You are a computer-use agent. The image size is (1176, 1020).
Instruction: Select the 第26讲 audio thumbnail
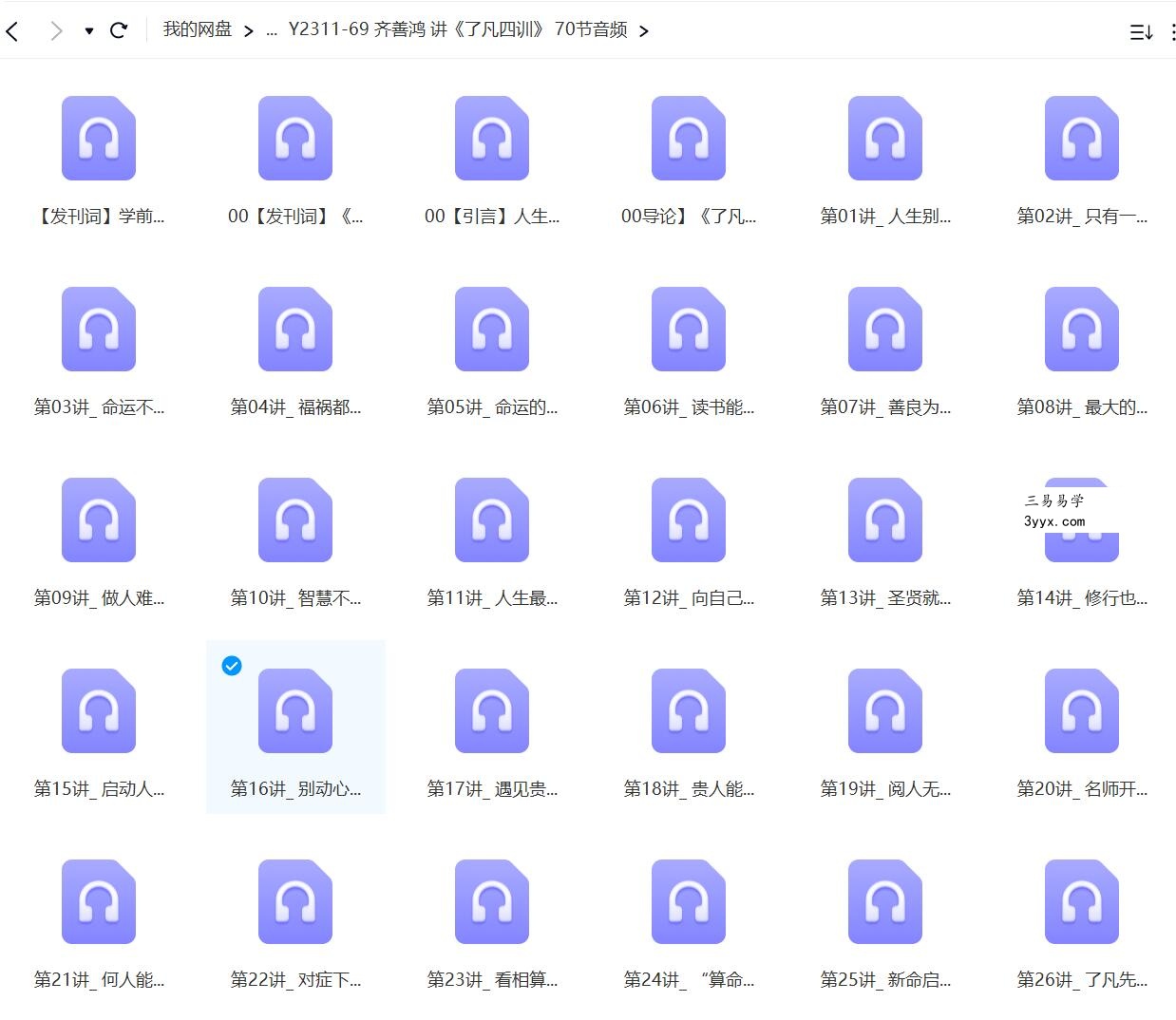point(1082,901)
